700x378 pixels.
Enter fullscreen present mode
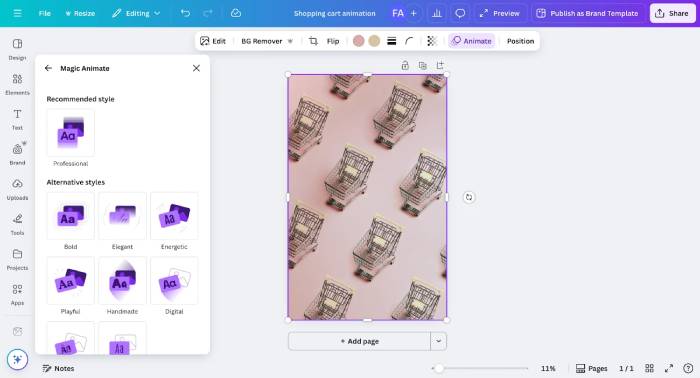tap(669, 368)
